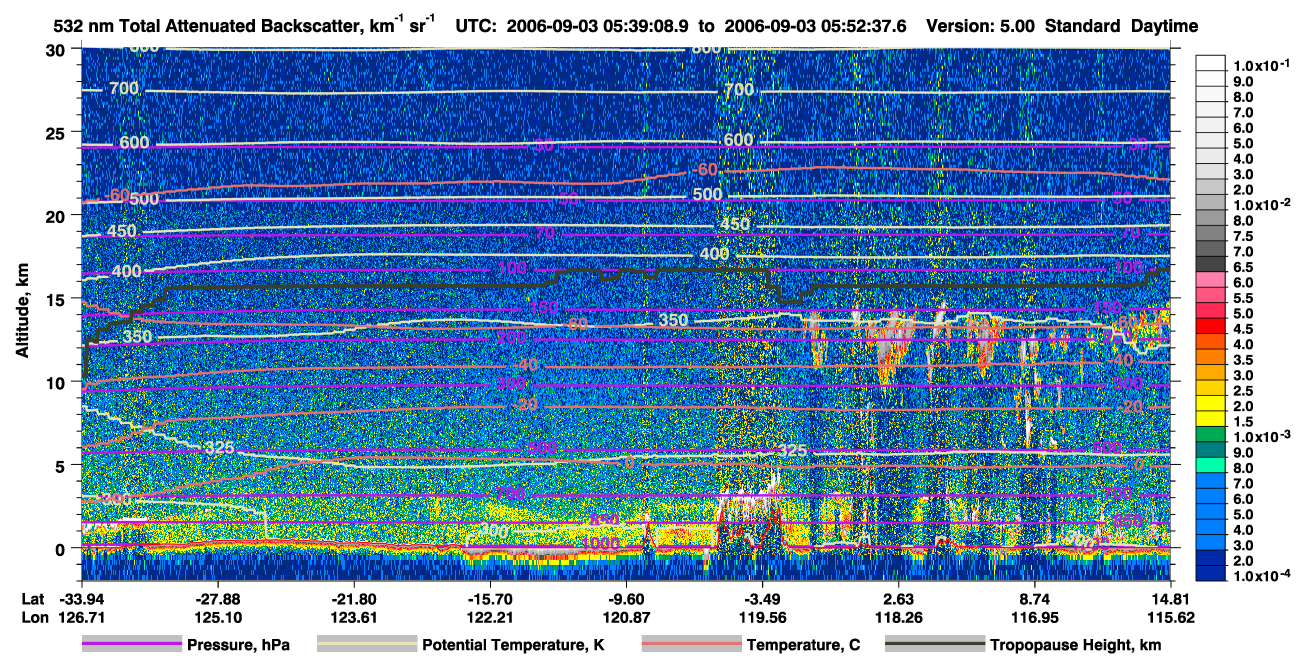
Task: Click the plot title 532 nm Total Attenuated Backscatter
Action: point(208,26)
